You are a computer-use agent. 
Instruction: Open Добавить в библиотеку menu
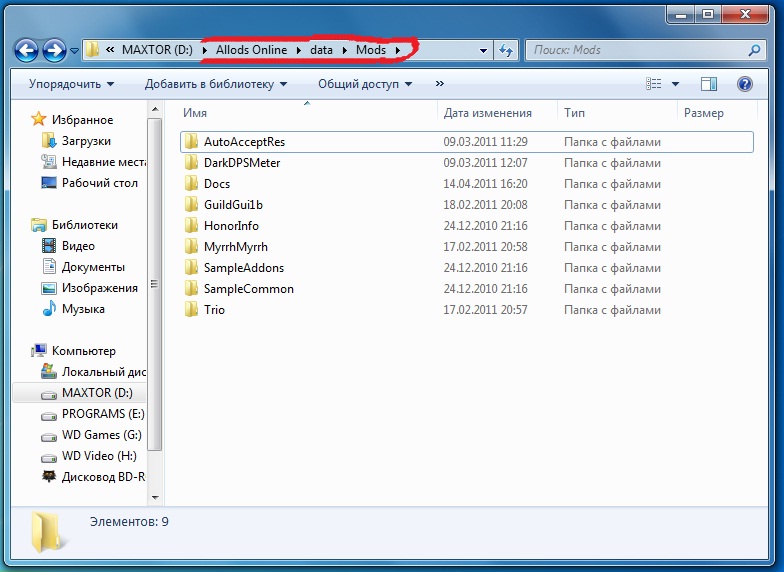coord(216,84)
